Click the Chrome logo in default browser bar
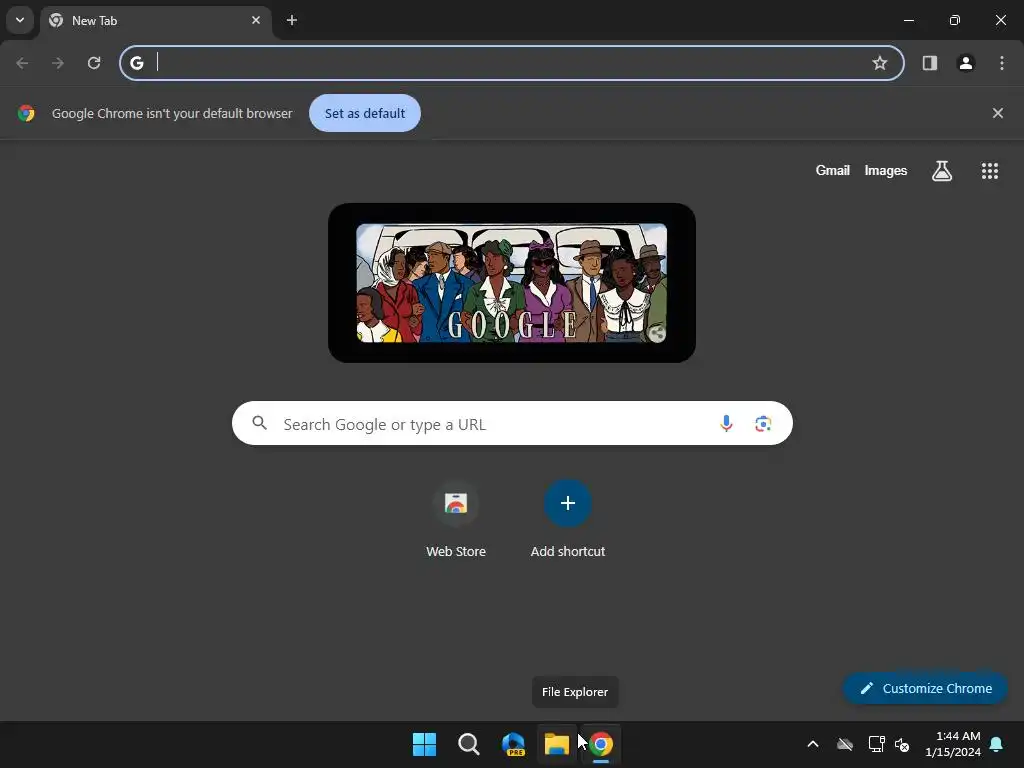 [26, 113]
